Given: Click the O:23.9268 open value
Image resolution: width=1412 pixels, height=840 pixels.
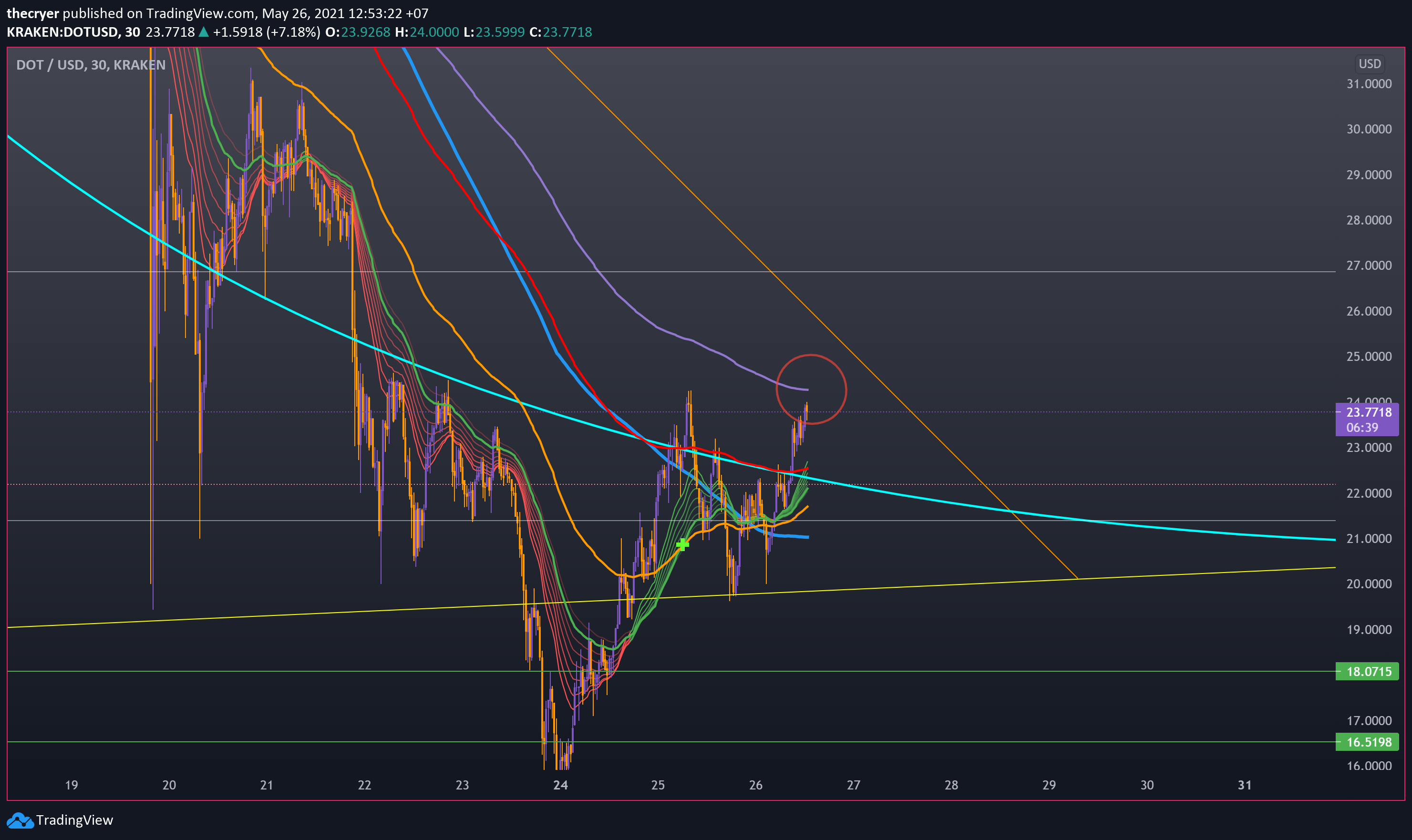Looking at the screenshot, I should [358, 32].
